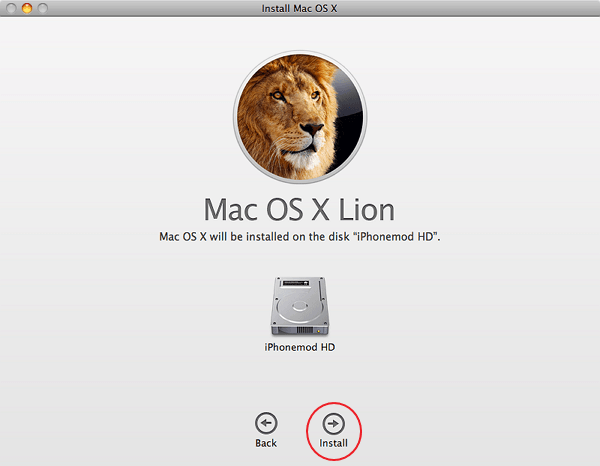Click the Mac OS X Lion heading
600x466 pixels.
click(x=299, y=209)
